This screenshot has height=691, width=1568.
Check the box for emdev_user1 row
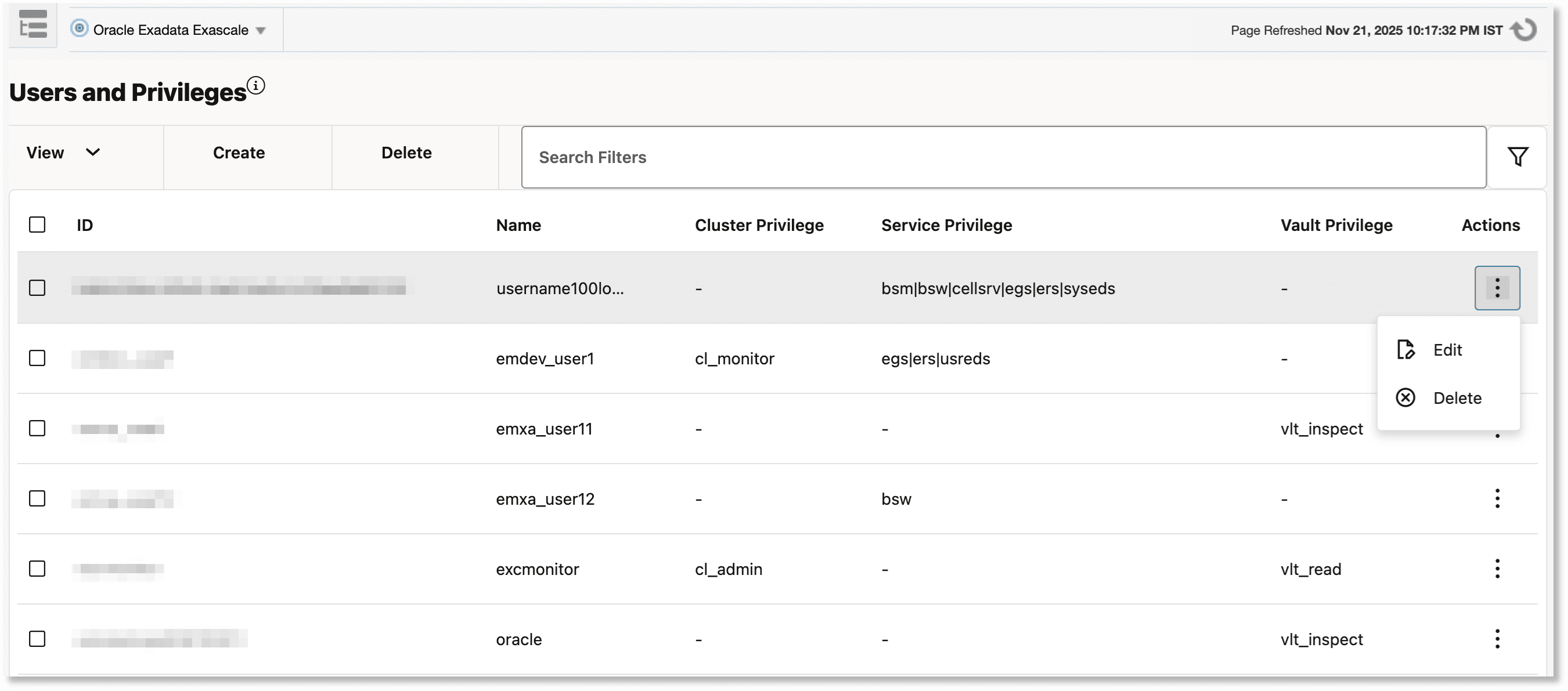[x=37, y=357]
